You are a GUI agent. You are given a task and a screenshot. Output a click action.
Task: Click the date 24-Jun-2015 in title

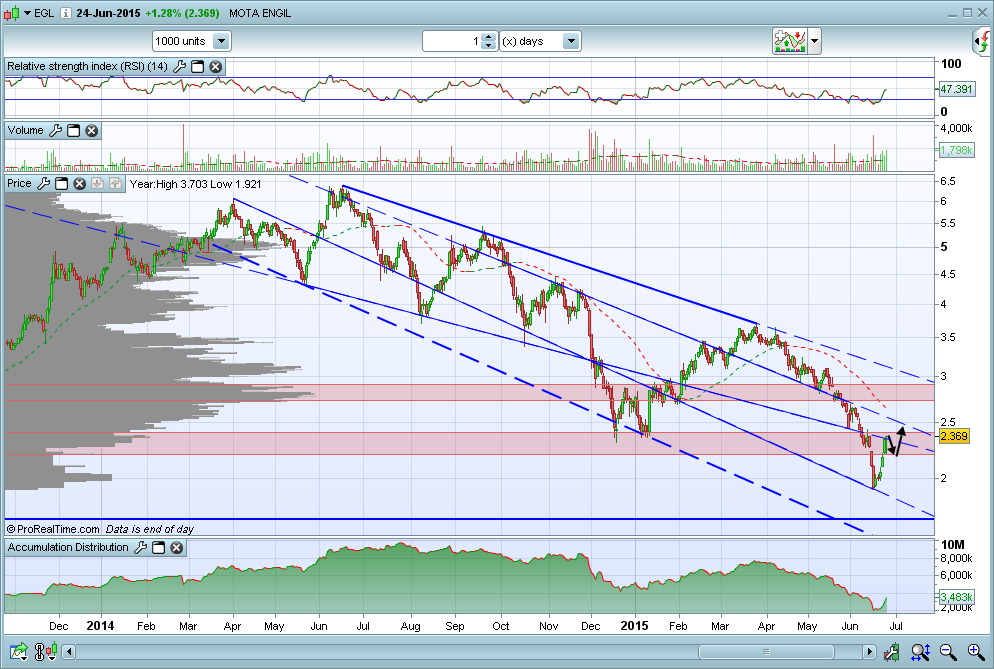pos(106,13)
